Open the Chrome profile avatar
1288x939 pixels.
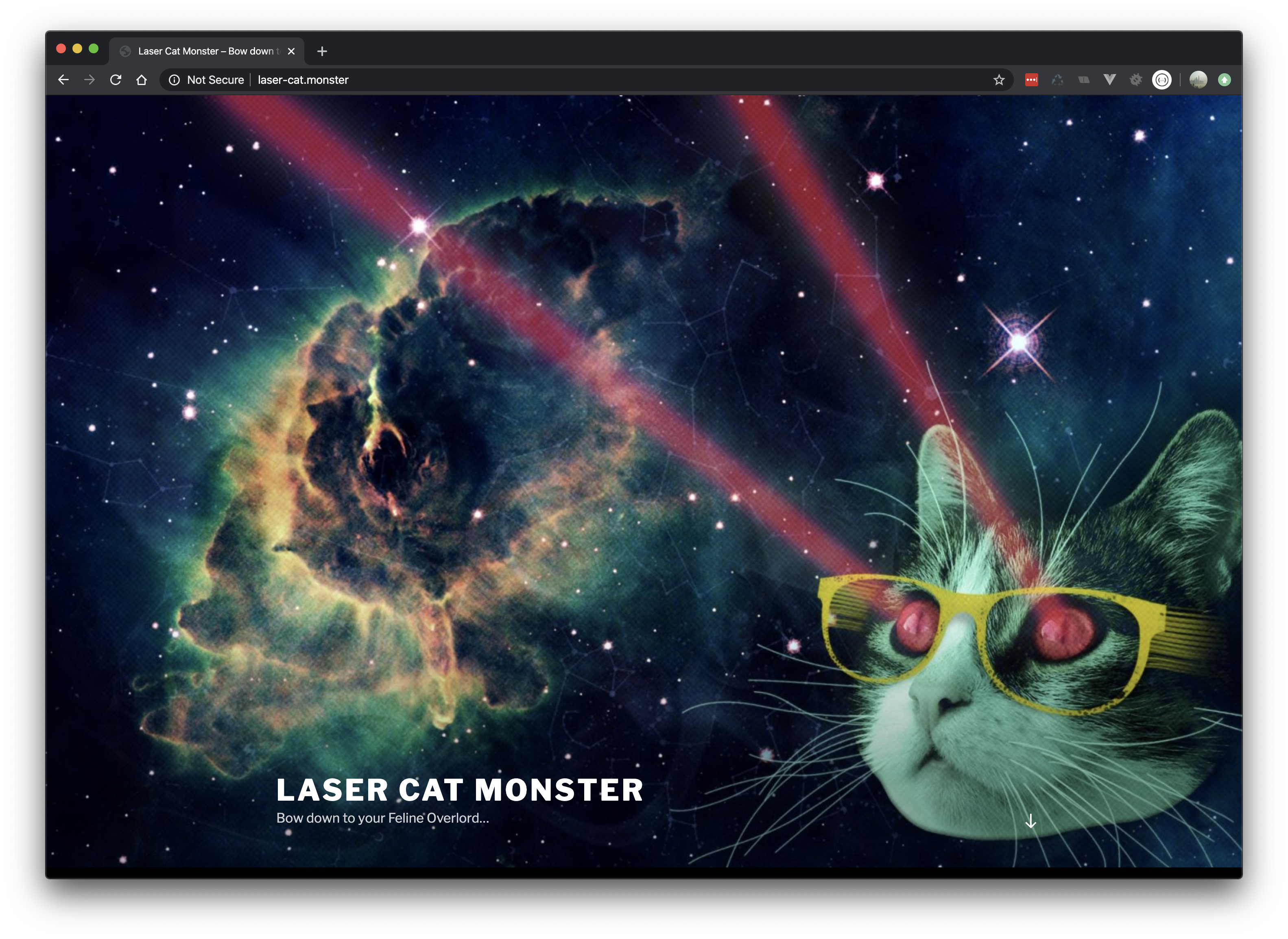pos(1198,80)
